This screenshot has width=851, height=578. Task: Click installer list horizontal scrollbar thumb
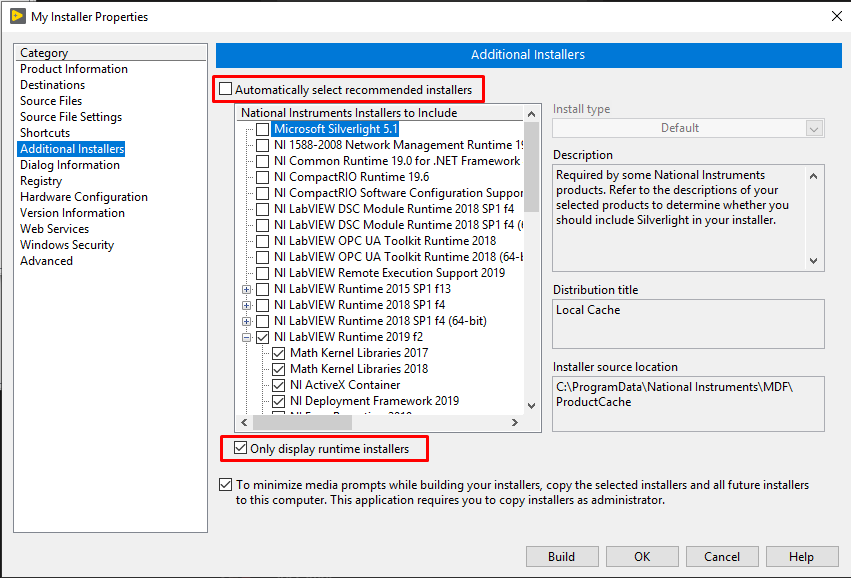302,422
